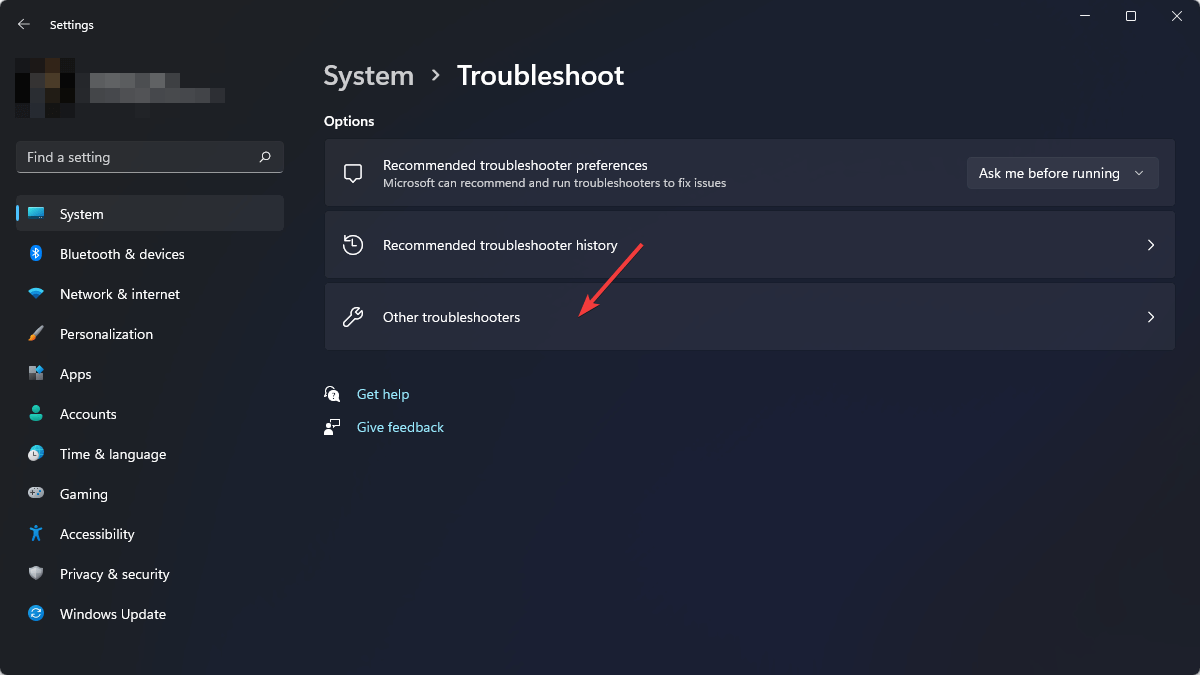
Task: Open the 'Ask me before running' dropdown
Action: tap(1061, 173)
